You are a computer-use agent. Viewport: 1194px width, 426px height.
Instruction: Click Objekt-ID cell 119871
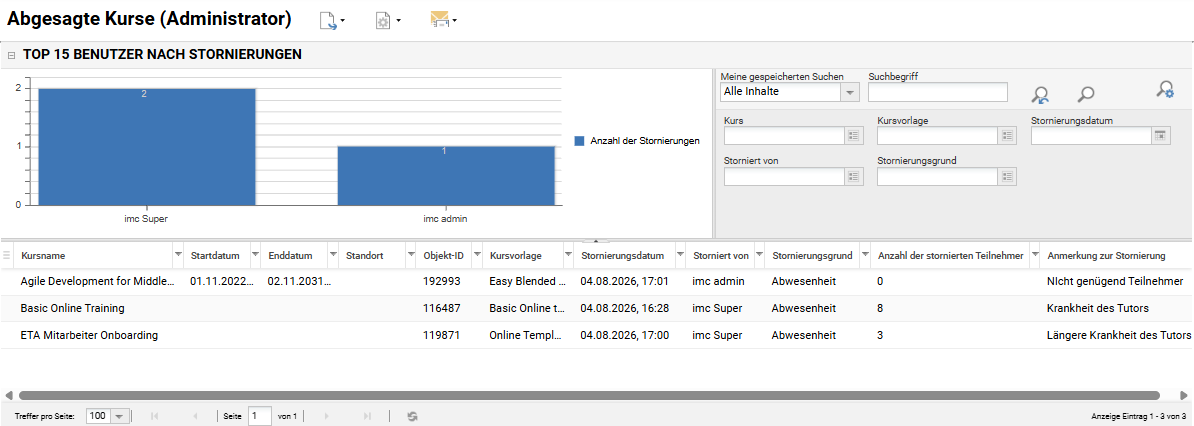(442, 335)
